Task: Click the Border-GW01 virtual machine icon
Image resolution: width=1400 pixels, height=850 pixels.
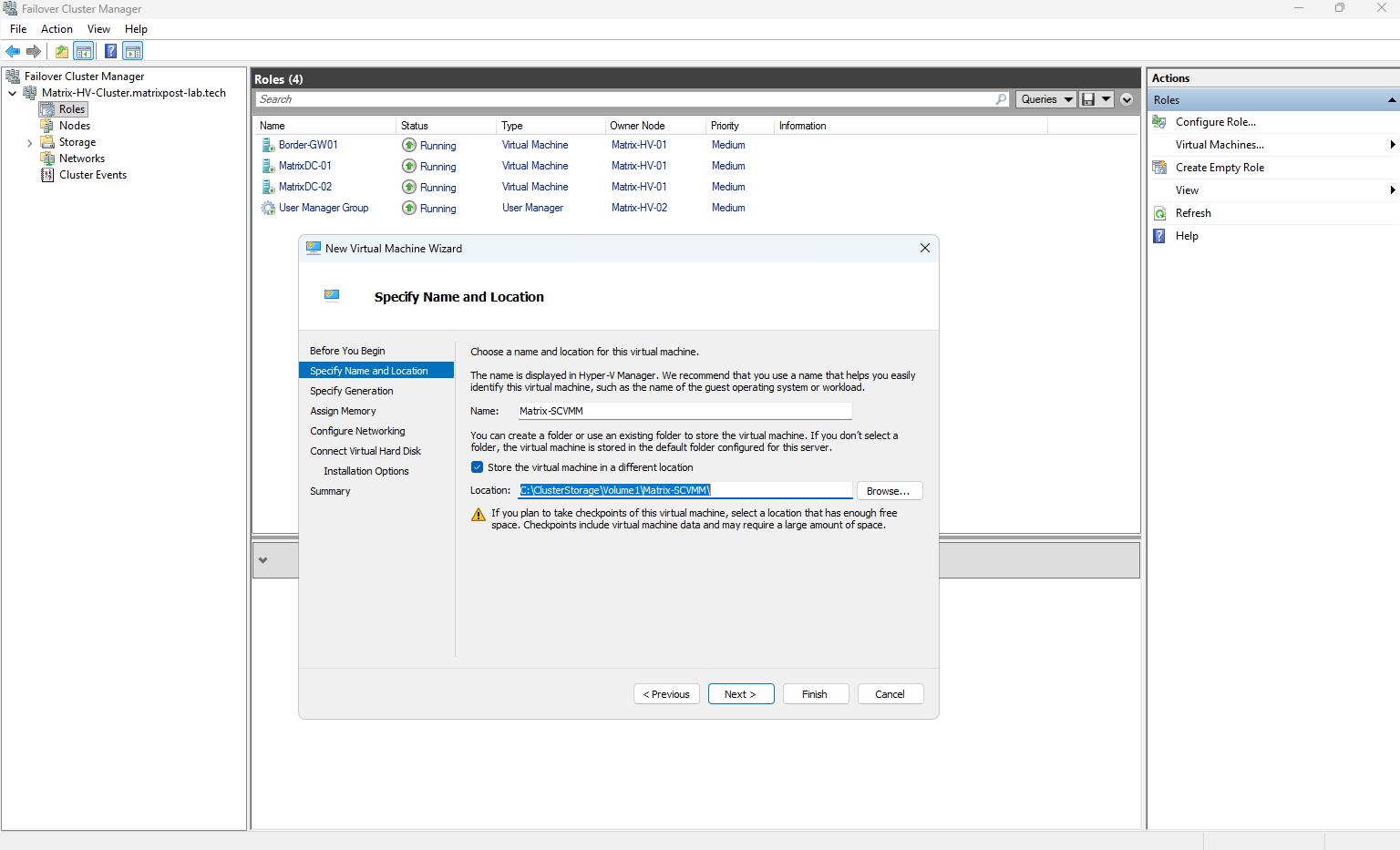Action: pos(268,145)
